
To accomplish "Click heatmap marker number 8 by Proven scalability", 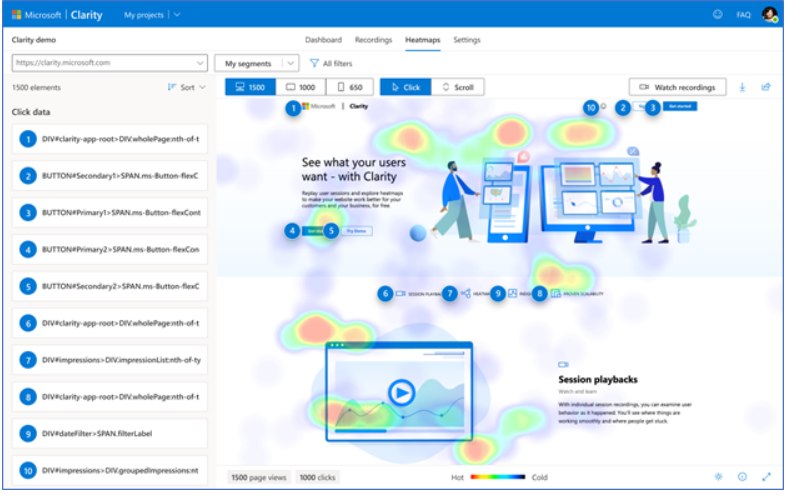I will (x=539, y=293).
